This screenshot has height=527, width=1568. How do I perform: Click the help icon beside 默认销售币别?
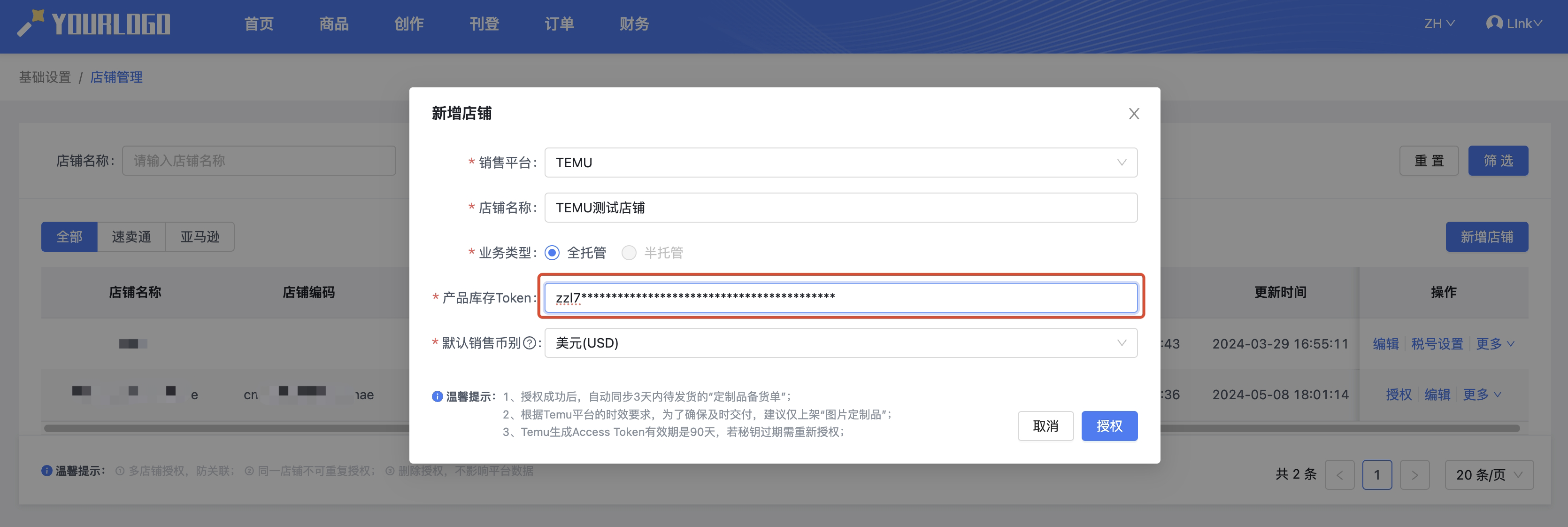coord(530,343)
